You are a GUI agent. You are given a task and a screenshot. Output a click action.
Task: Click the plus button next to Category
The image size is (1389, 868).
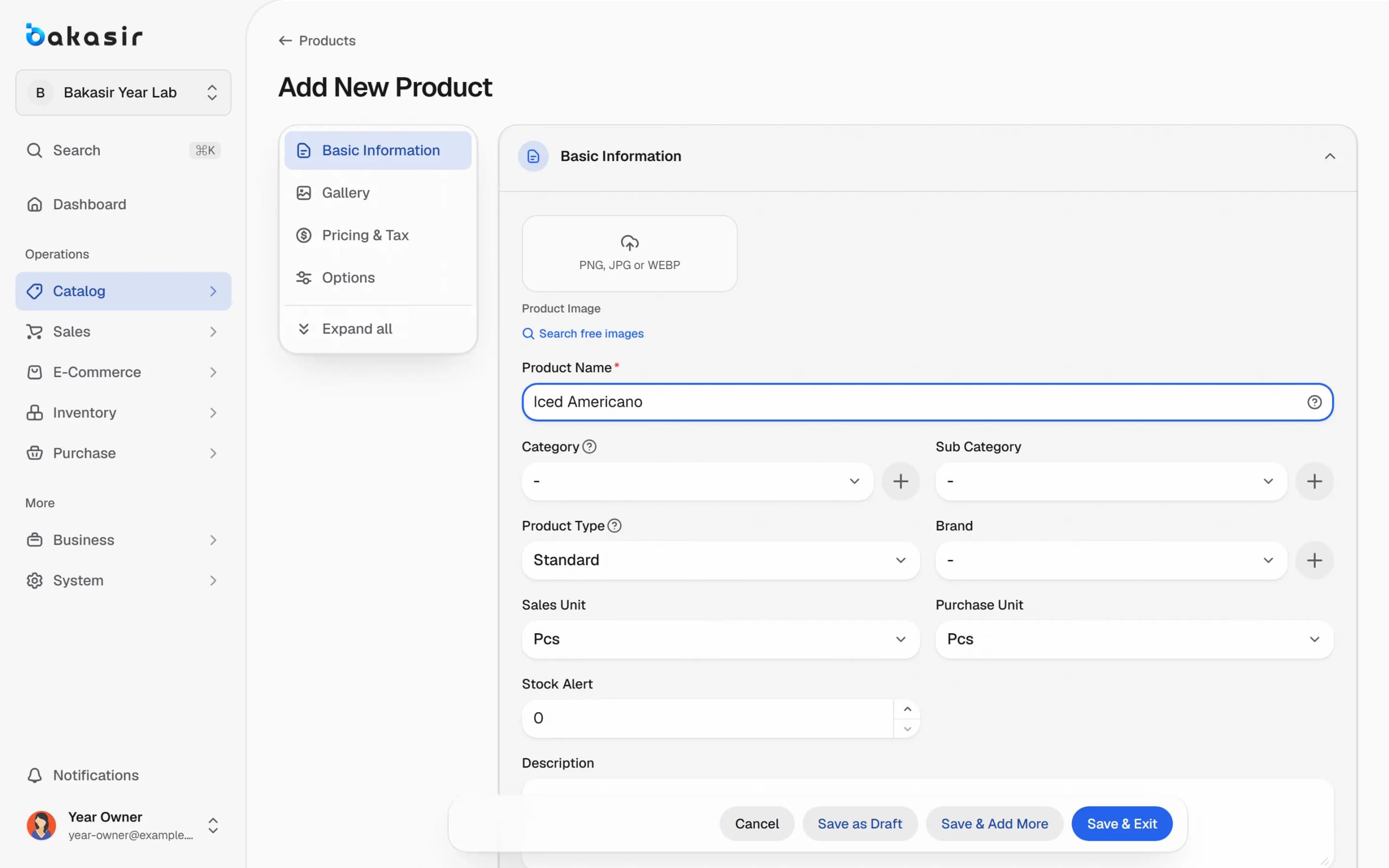click(901, 481)
